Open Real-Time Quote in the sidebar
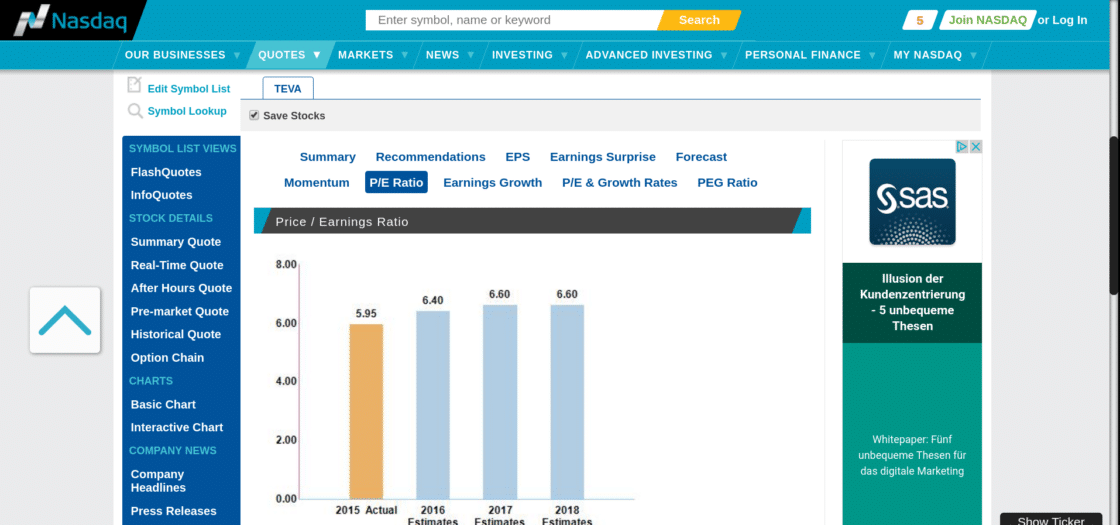This screenshot has width=1120, height=525. click(177, 265)
